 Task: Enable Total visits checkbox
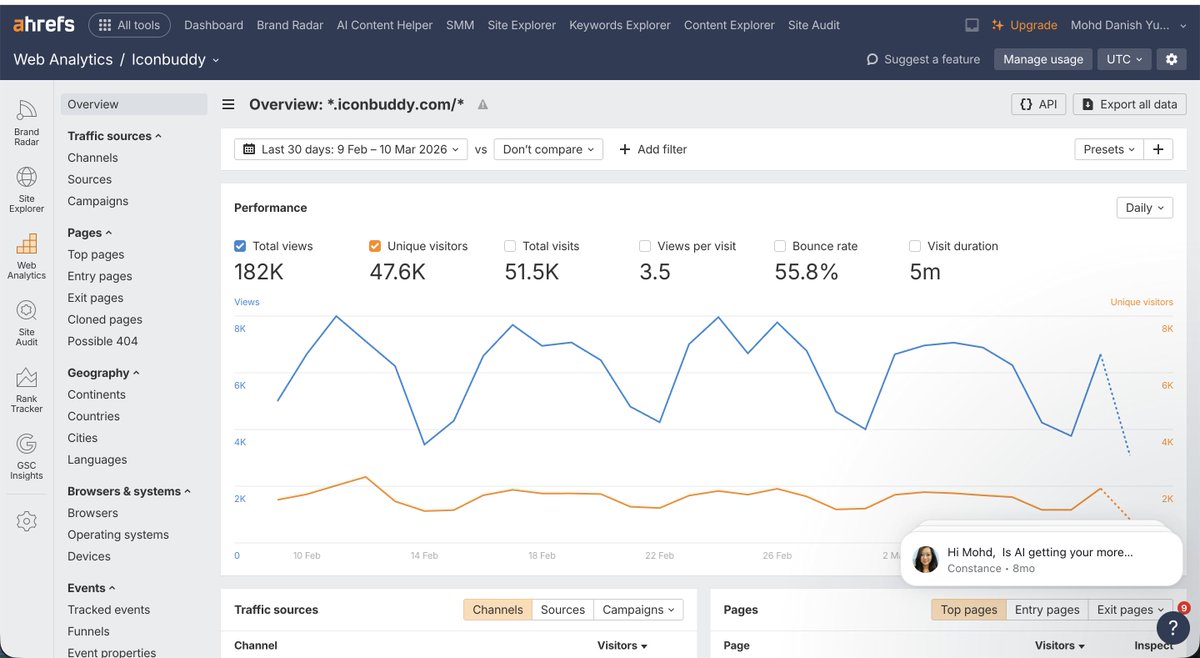(x=510, y=246)
